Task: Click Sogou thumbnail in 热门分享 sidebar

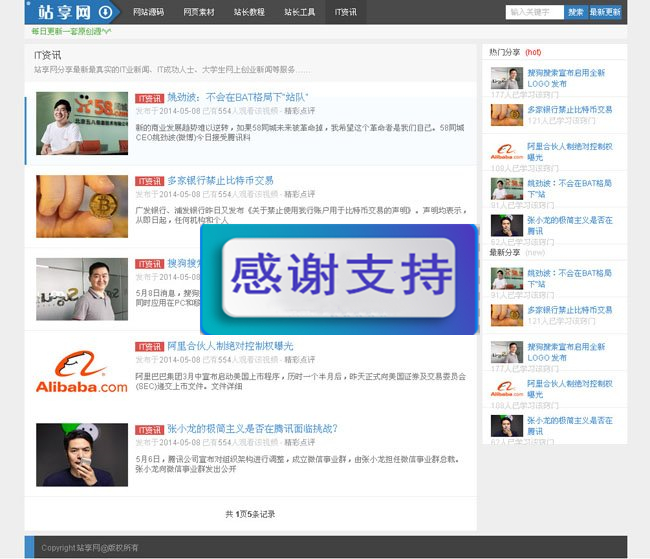Action: 507,78
